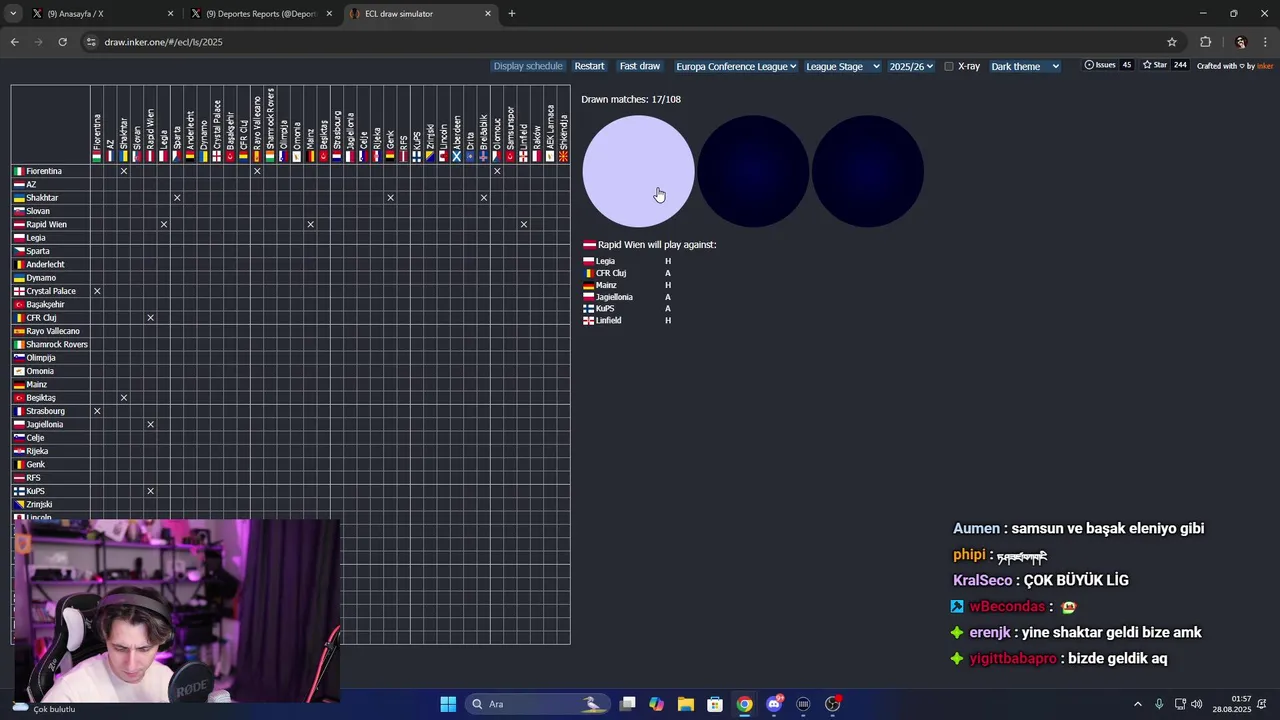Select the Shakhtar row label
This screenshot has height=720, width=1280.
pos(42,198)
